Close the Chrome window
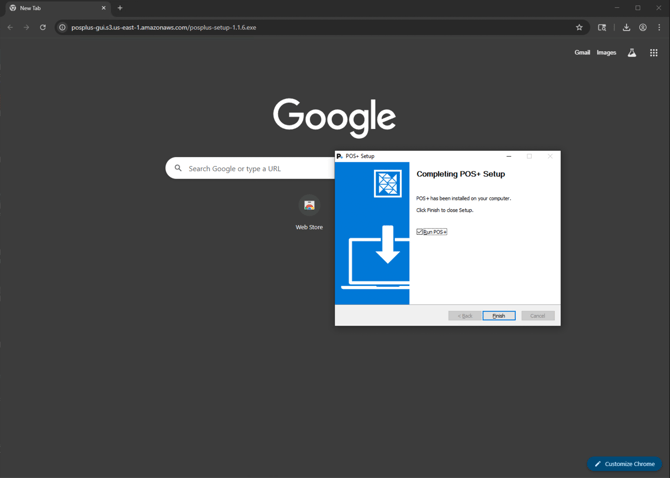This screenshot has width=670, height=478. 658,8
